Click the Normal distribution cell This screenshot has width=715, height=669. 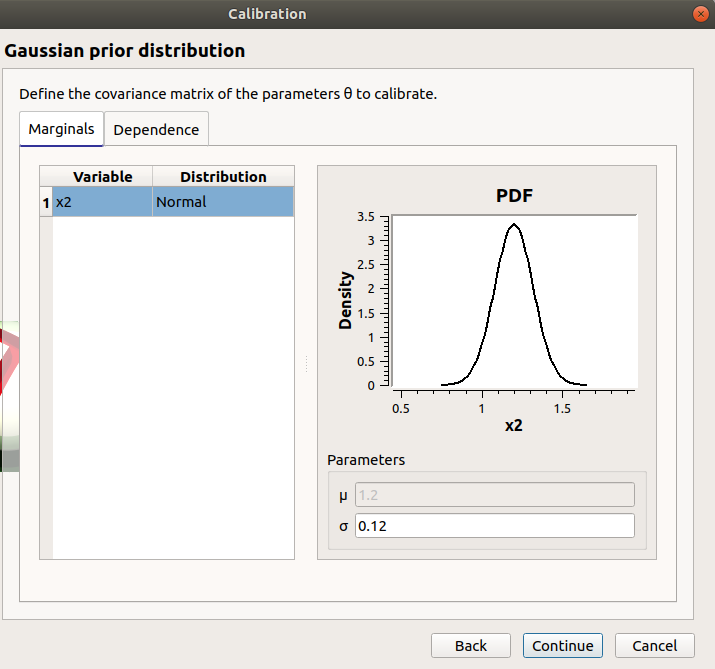223,202
